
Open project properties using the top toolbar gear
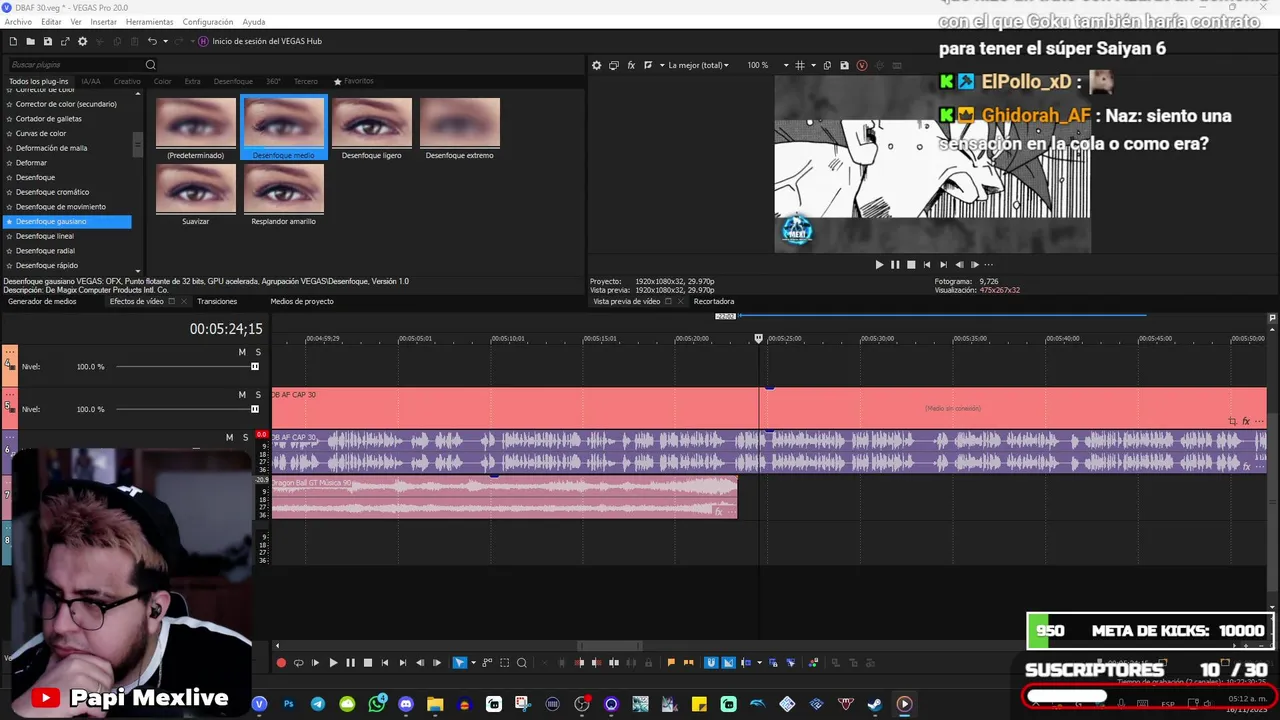(x=82, y=41)
